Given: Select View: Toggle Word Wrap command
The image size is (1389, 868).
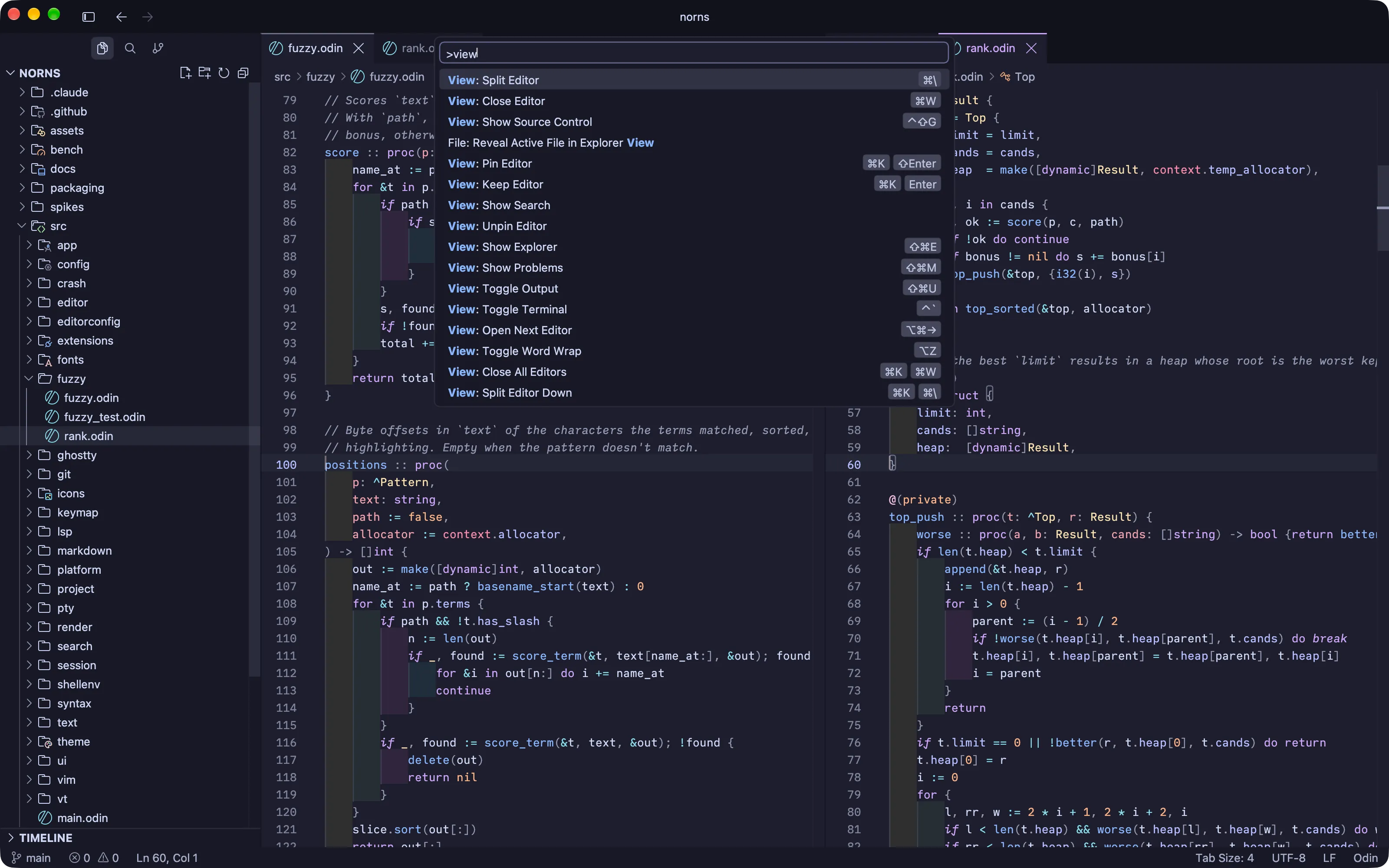Looking at the screenshot, I should pos(693,351).
